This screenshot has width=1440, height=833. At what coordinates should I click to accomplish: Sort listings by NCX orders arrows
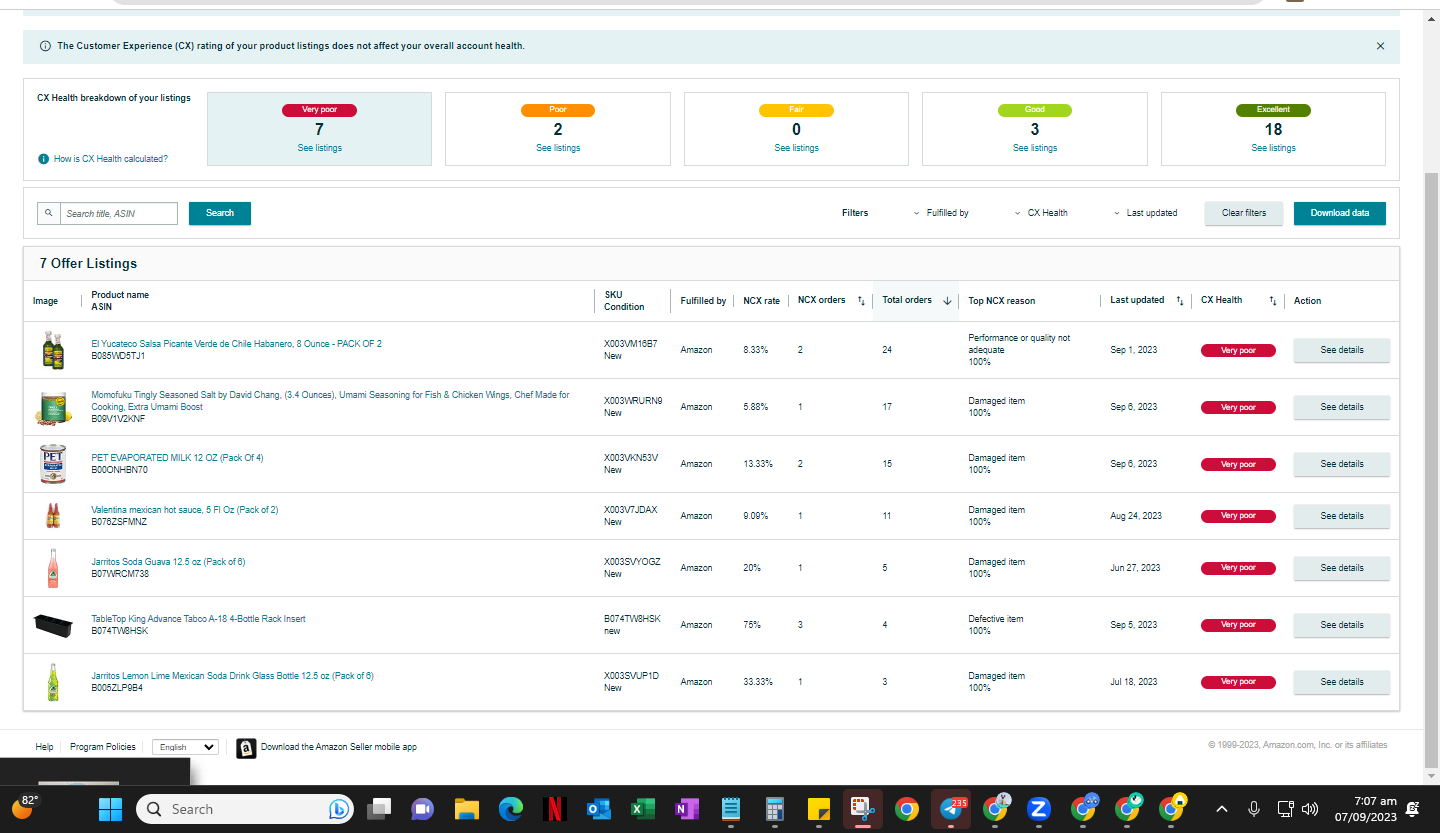[x=861, y=300]
